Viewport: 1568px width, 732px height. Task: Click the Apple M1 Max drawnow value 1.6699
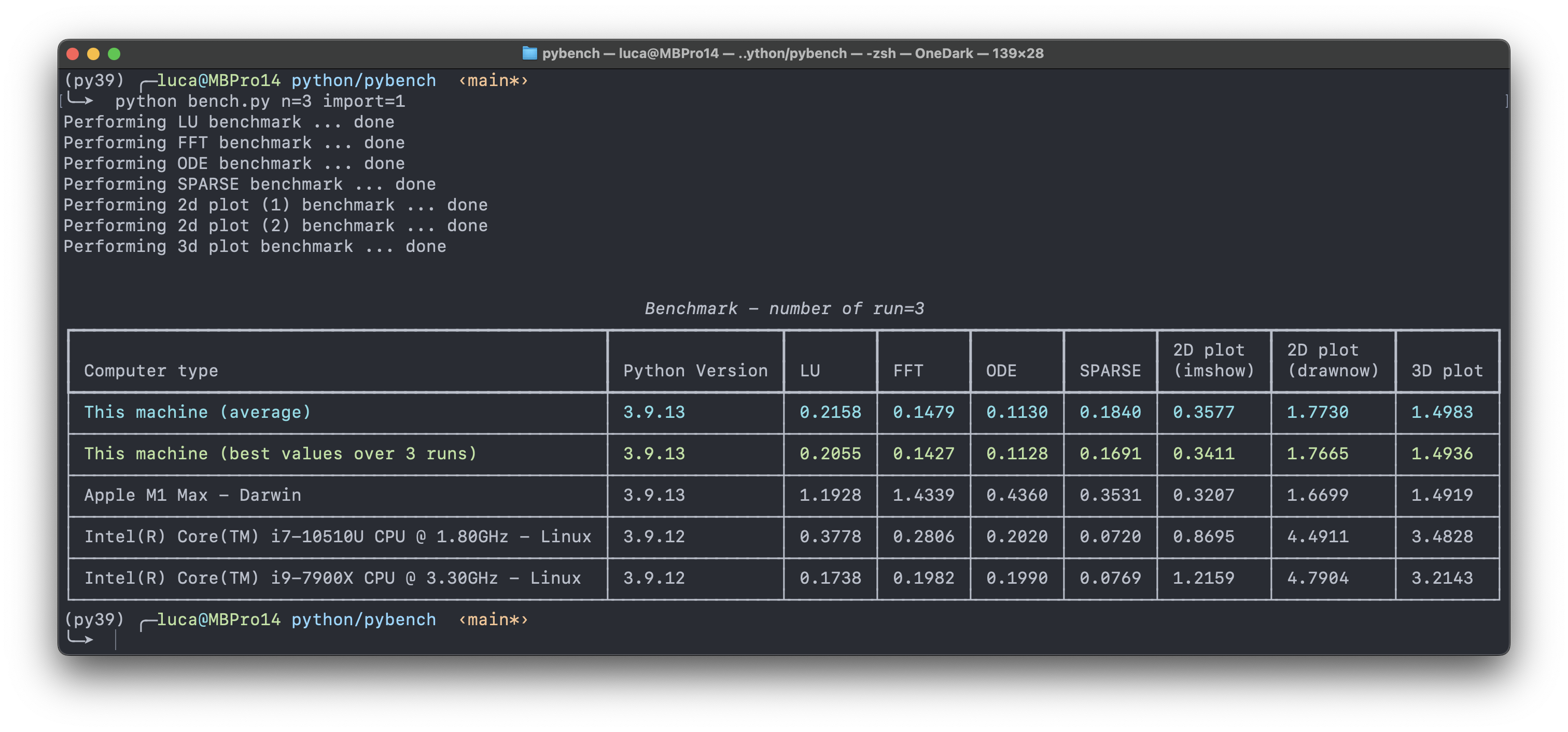tap(1317, 495)
